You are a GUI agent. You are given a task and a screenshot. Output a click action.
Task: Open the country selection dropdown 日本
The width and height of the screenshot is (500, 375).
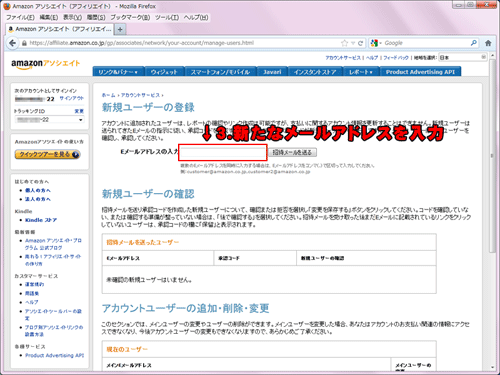tap(462, 57)
